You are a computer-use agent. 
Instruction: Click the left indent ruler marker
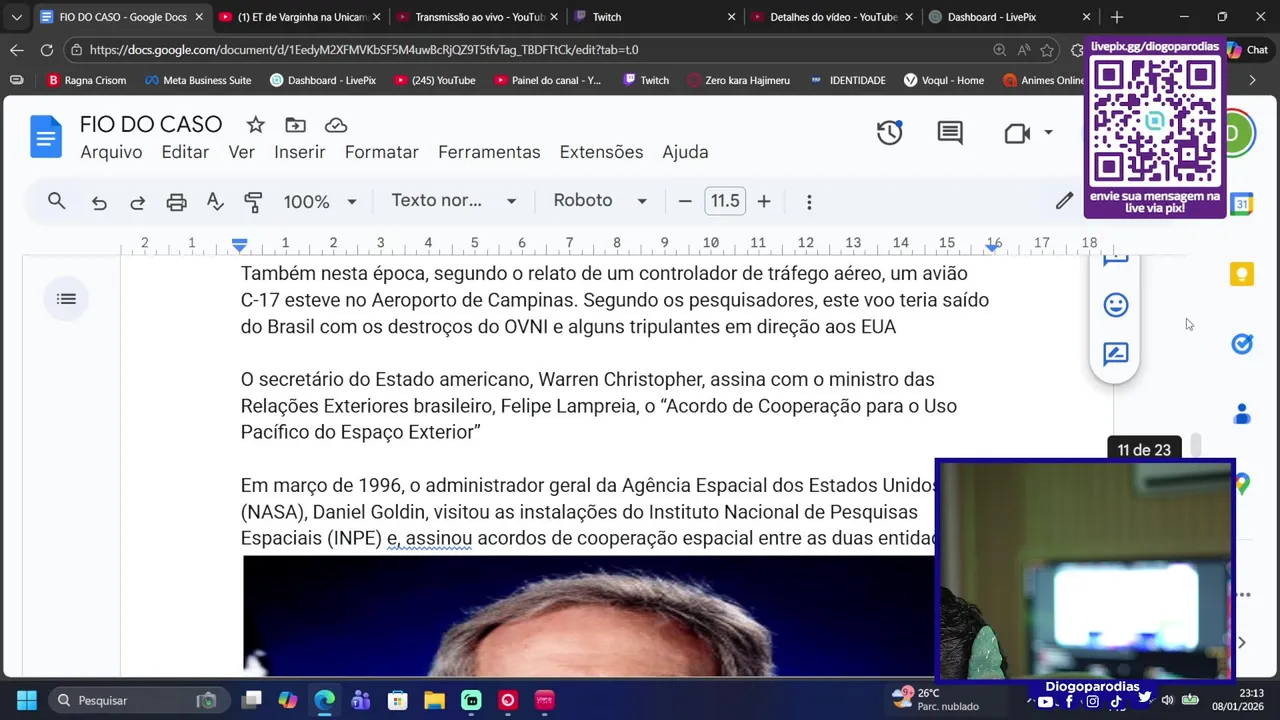pos(239,245)
